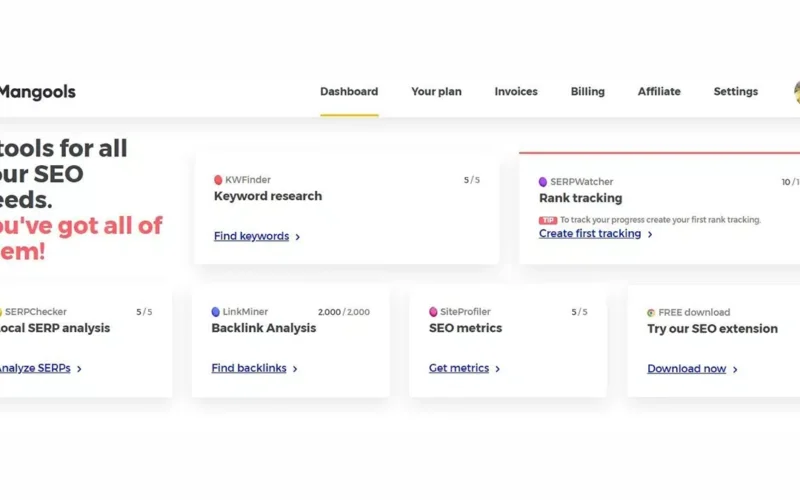Viewport: 800px width, 500px height.
Task: Go to the Billing tab
Action: tap(587, 92)
